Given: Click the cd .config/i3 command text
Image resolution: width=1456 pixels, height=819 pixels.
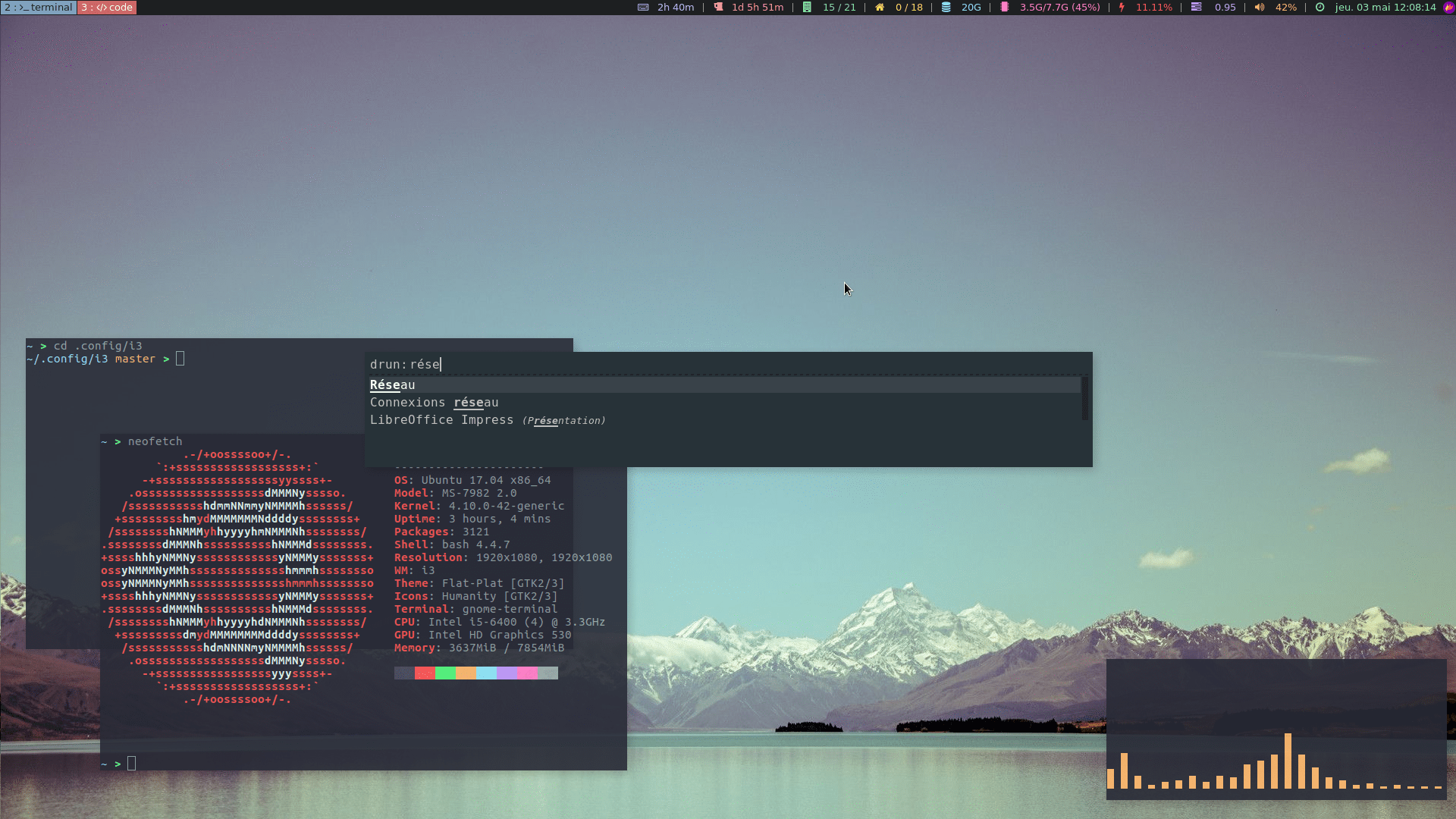Looking at the screenshot, I should pos(98,346).
